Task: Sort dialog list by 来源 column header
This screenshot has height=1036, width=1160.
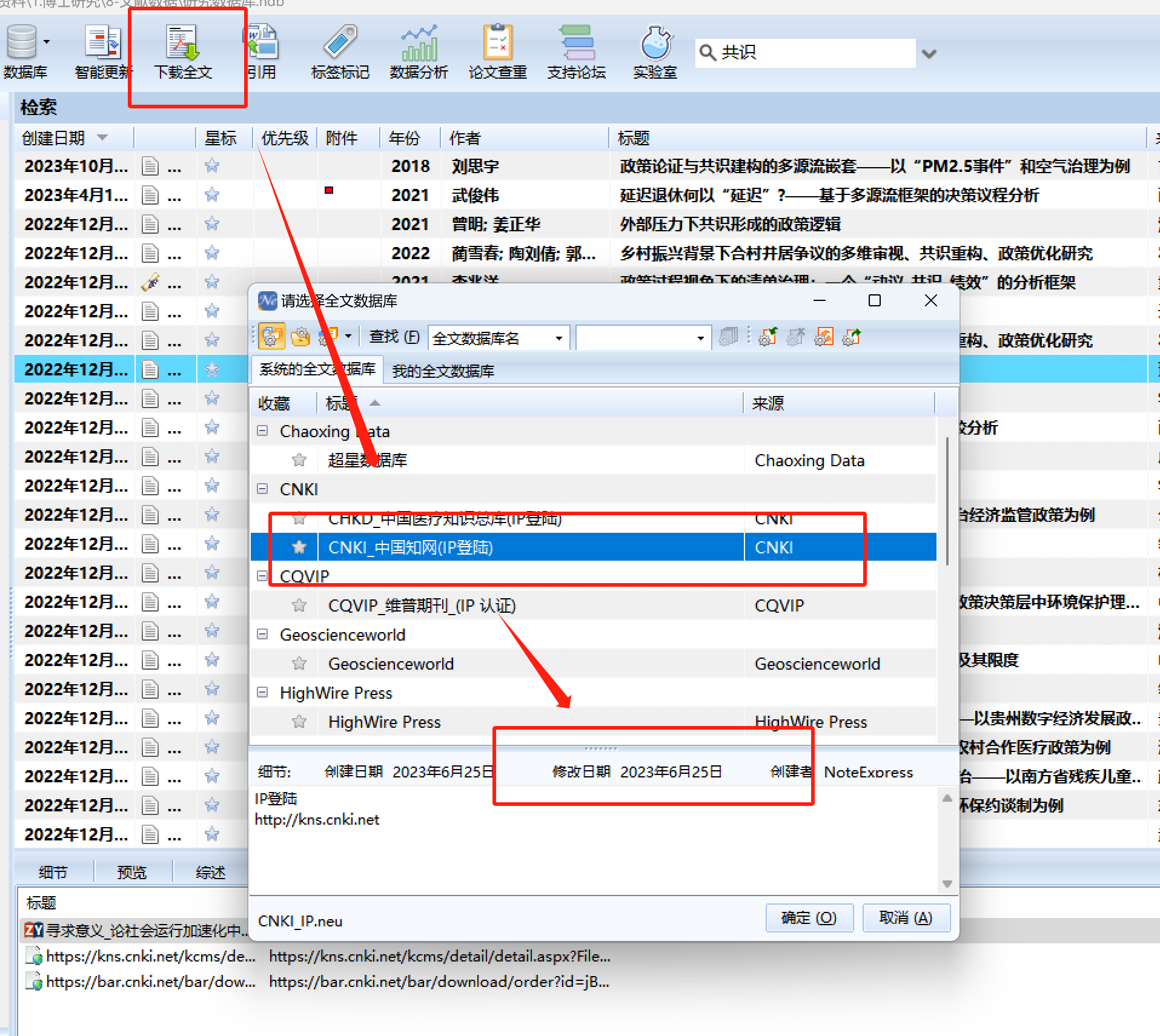Action: pos(840,403)
